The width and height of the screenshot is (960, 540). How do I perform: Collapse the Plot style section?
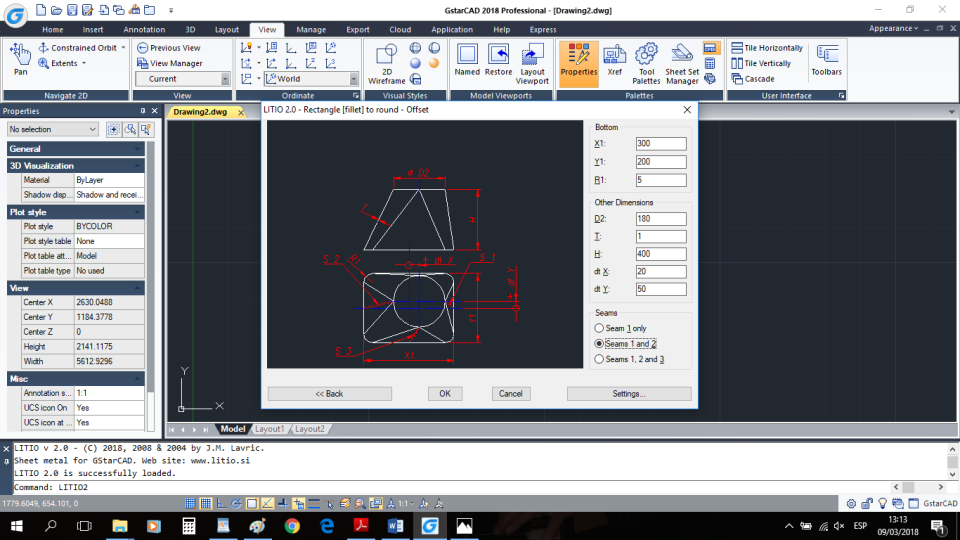[75, 212]
